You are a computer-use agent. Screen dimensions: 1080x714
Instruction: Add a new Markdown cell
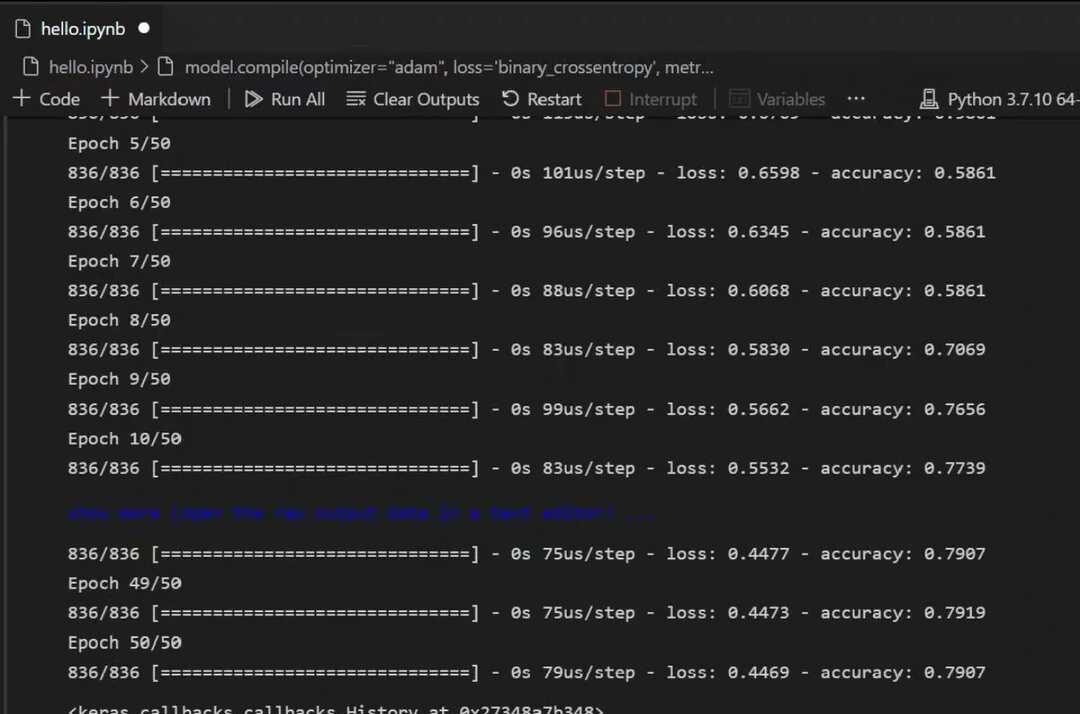[x=156, y=98]
